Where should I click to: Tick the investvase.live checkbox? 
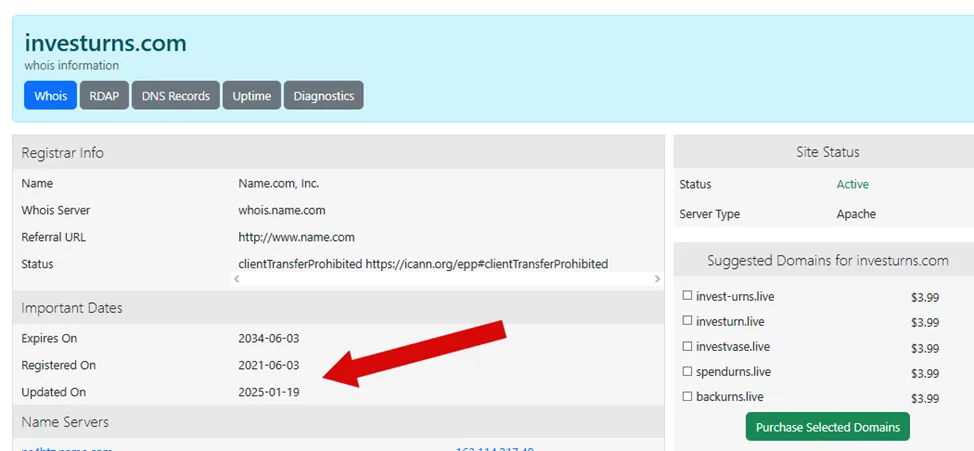pos(687,346)
